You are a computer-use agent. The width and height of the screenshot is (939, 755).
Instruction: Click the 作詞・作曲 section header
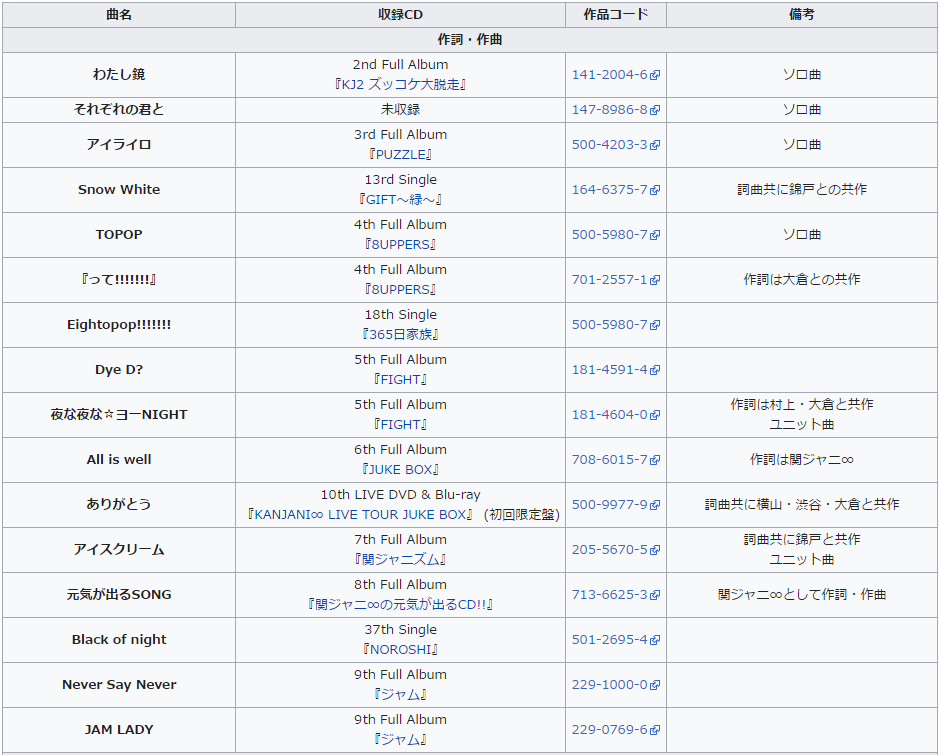click(x=470, y=40)
